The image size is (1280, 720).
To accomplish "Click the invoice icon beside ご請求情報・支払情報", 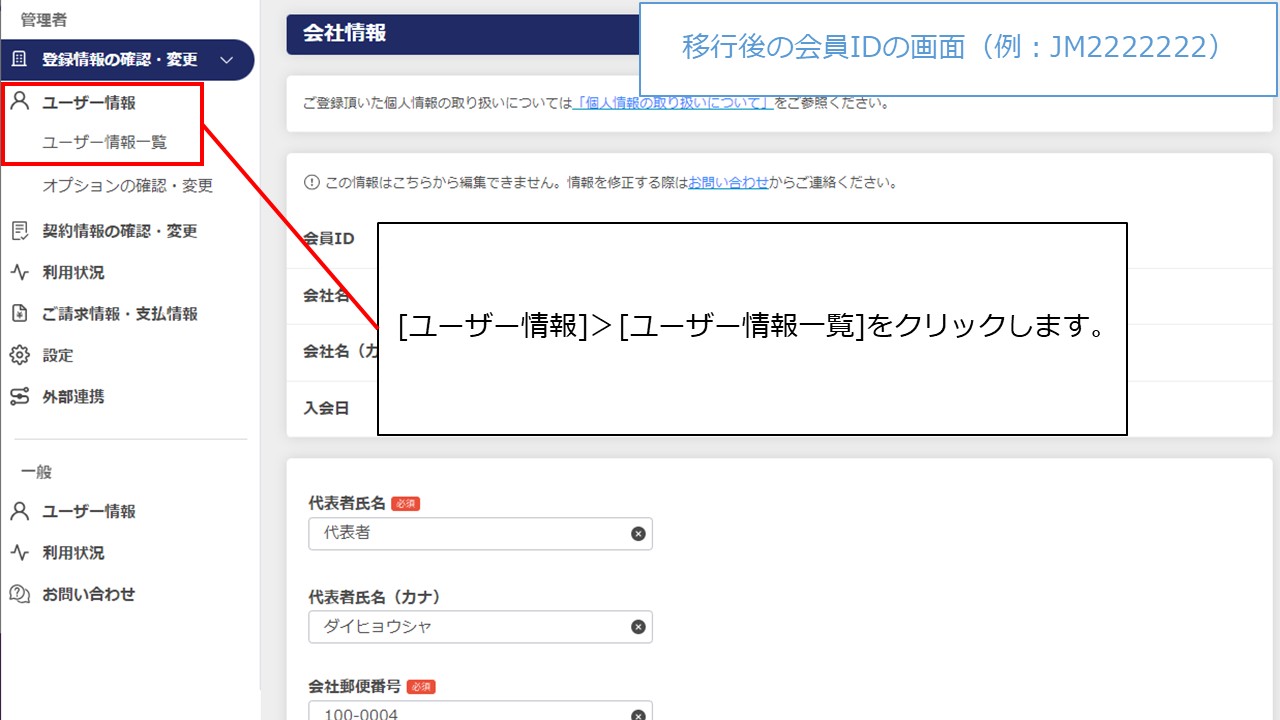I will point(19,314).
